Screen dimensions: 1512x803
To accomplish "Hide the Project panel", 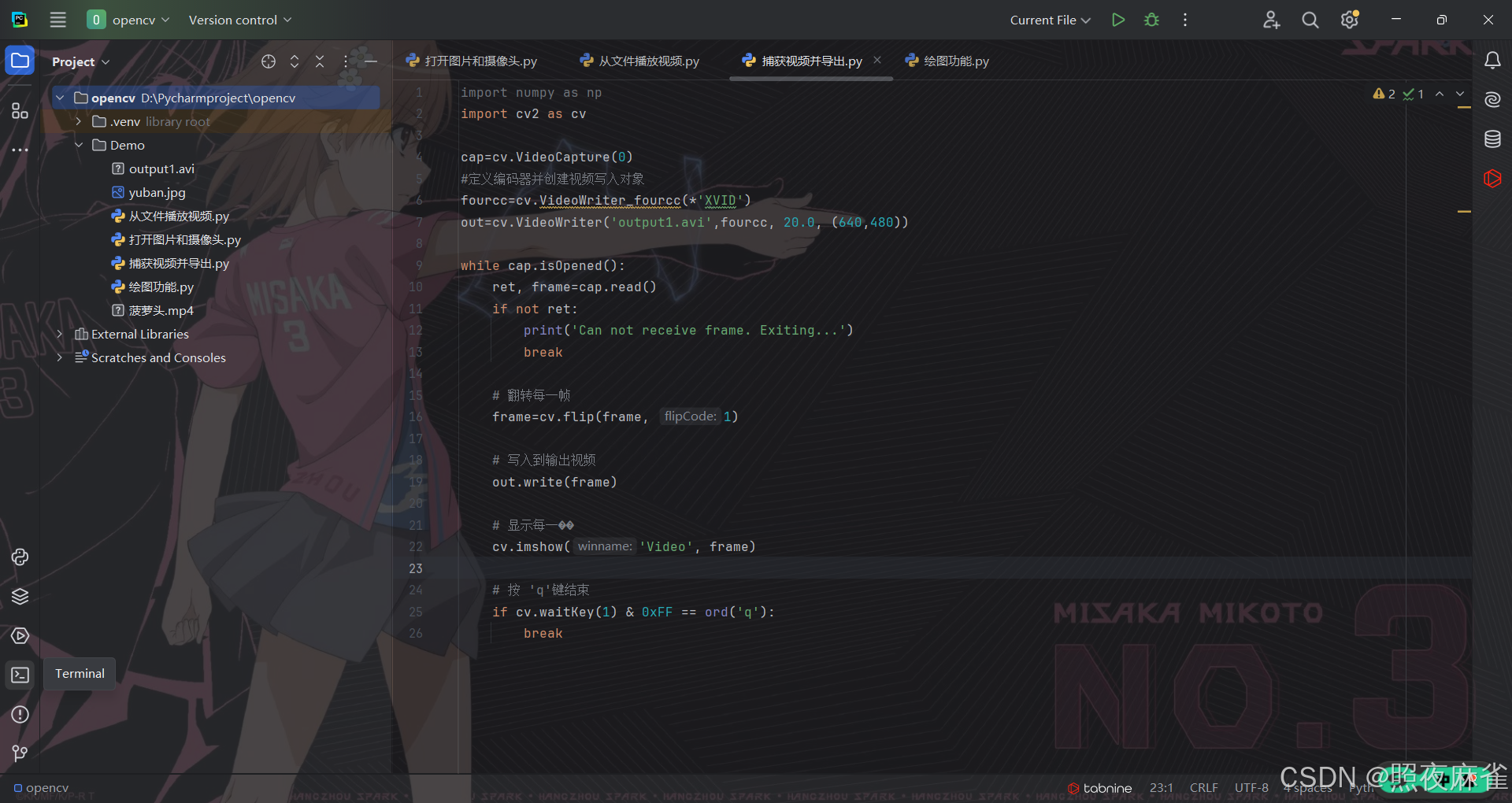I will [371, 61].
